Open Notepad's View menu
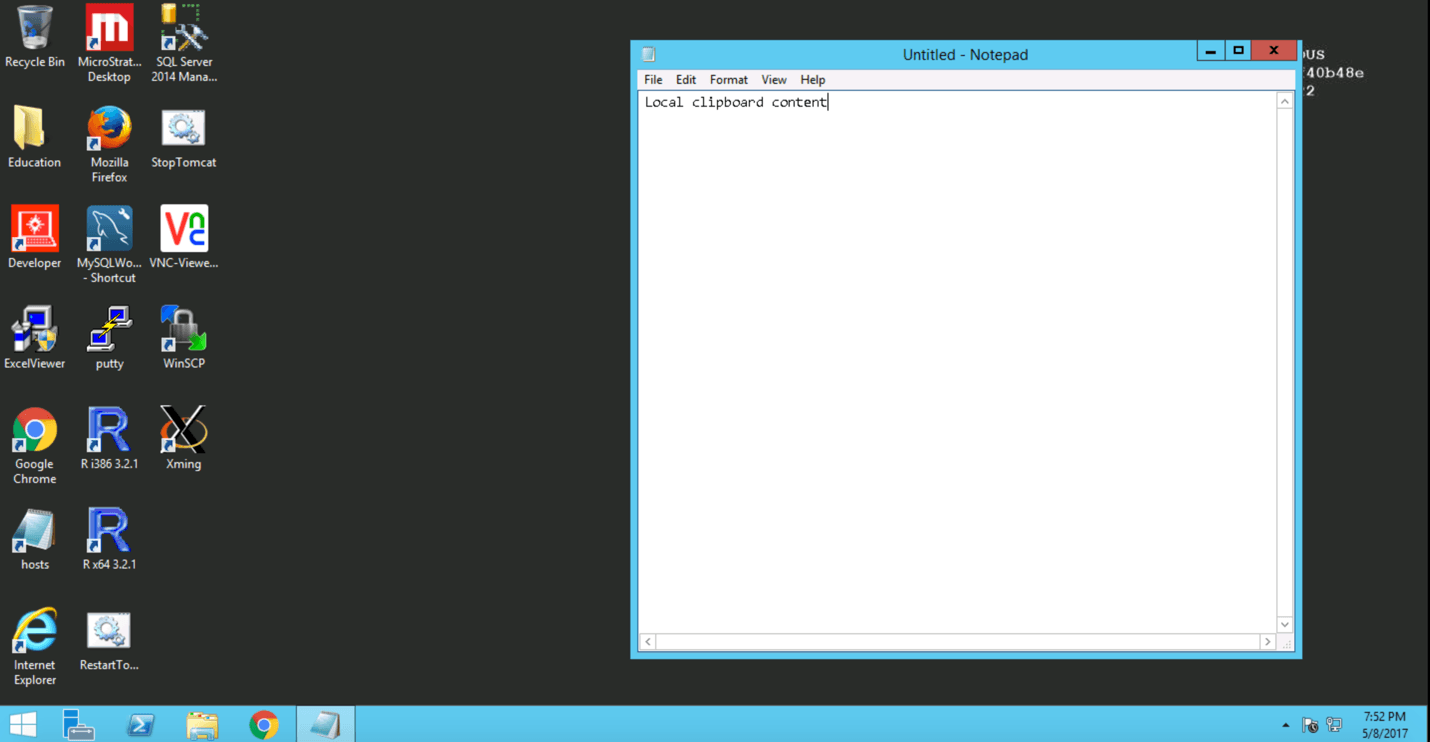 coord(773,80)
